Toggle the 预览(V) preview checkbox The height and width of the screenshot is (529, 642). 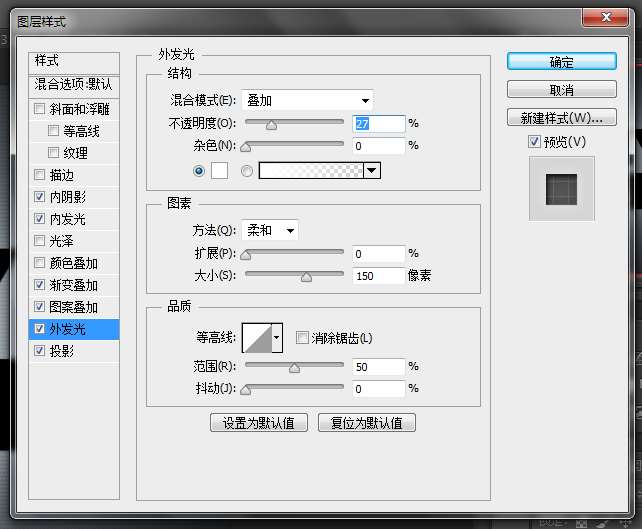[x=534, y=142]
